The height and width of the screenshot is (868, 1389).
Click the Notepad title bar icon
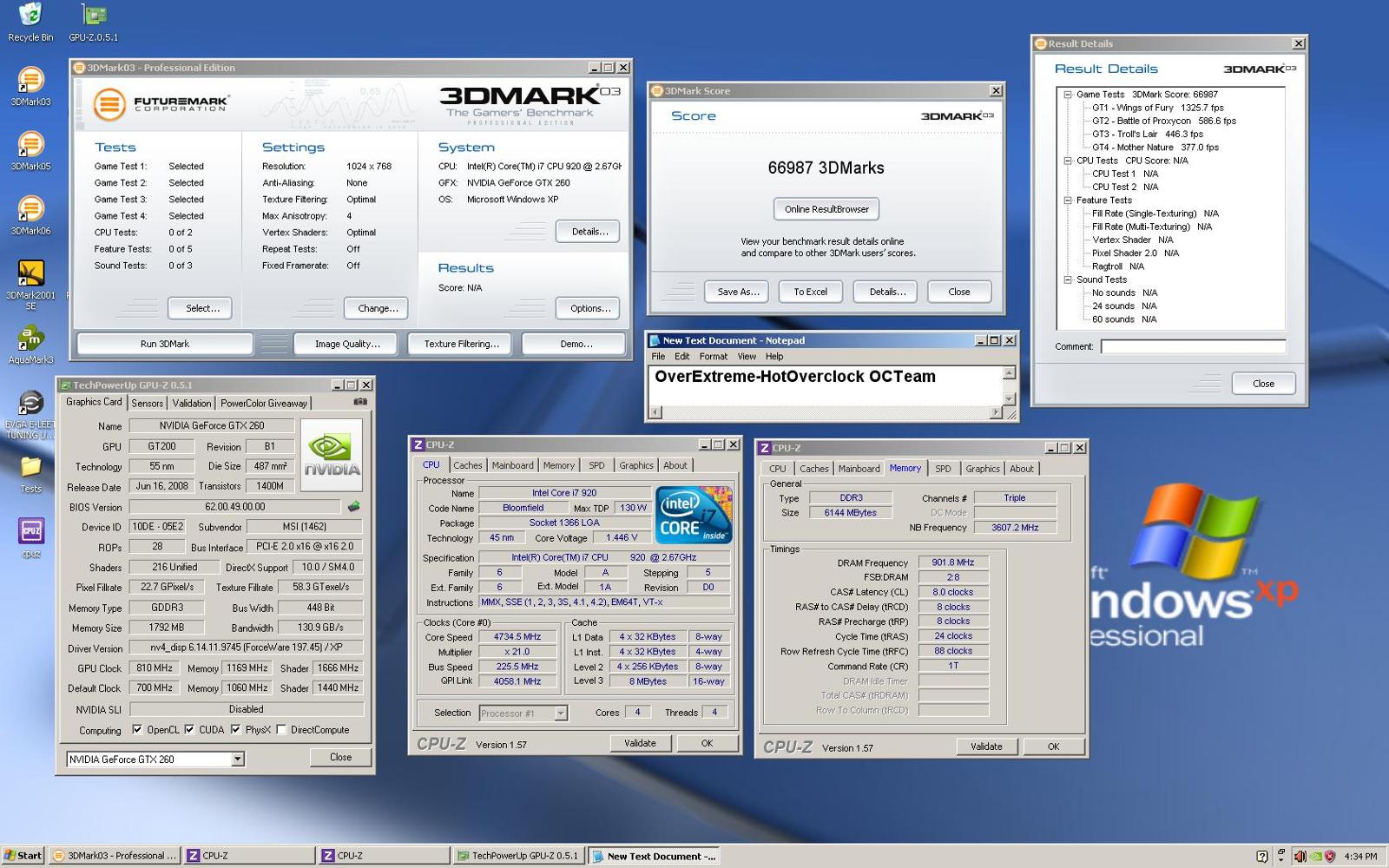[x=655, y=340]
